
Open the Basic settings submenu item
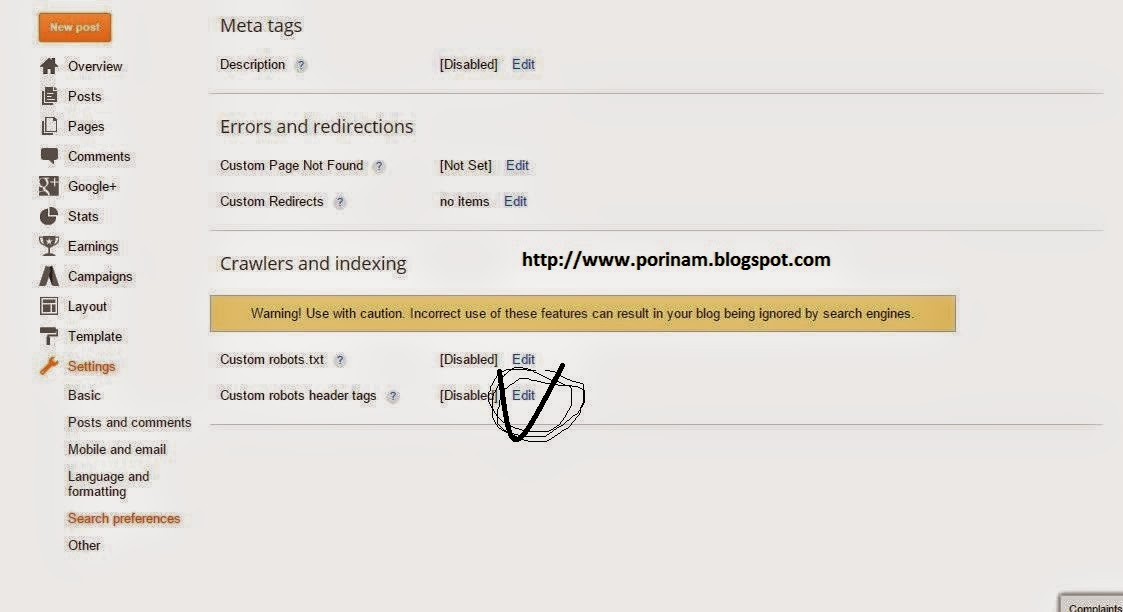pyautogui.click(x=84, y=395)
